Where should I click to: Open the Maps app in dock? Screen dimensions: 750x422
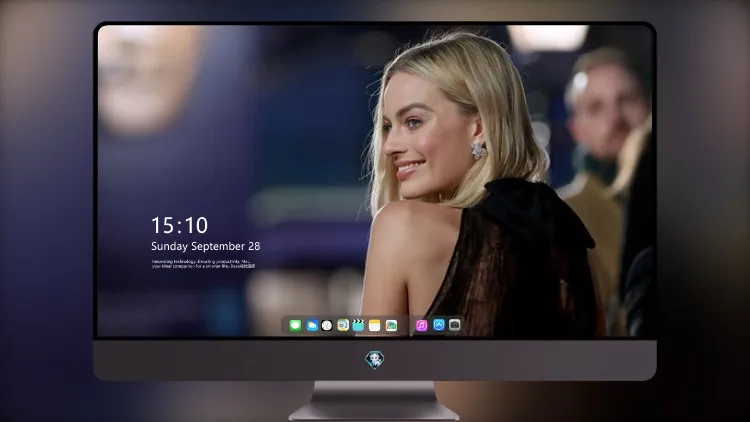tap(343, 325)
